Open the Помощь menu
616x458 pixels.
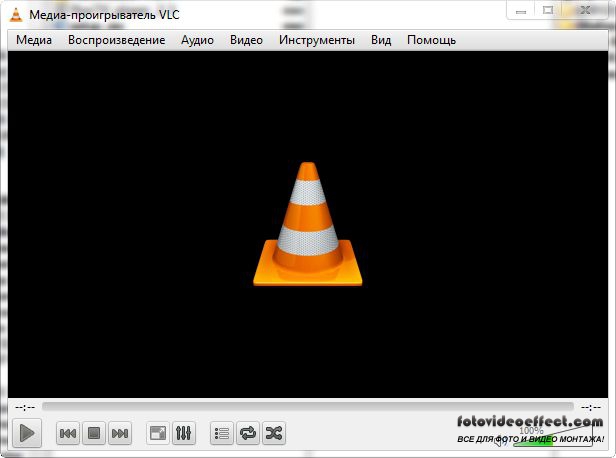point(431,40)
